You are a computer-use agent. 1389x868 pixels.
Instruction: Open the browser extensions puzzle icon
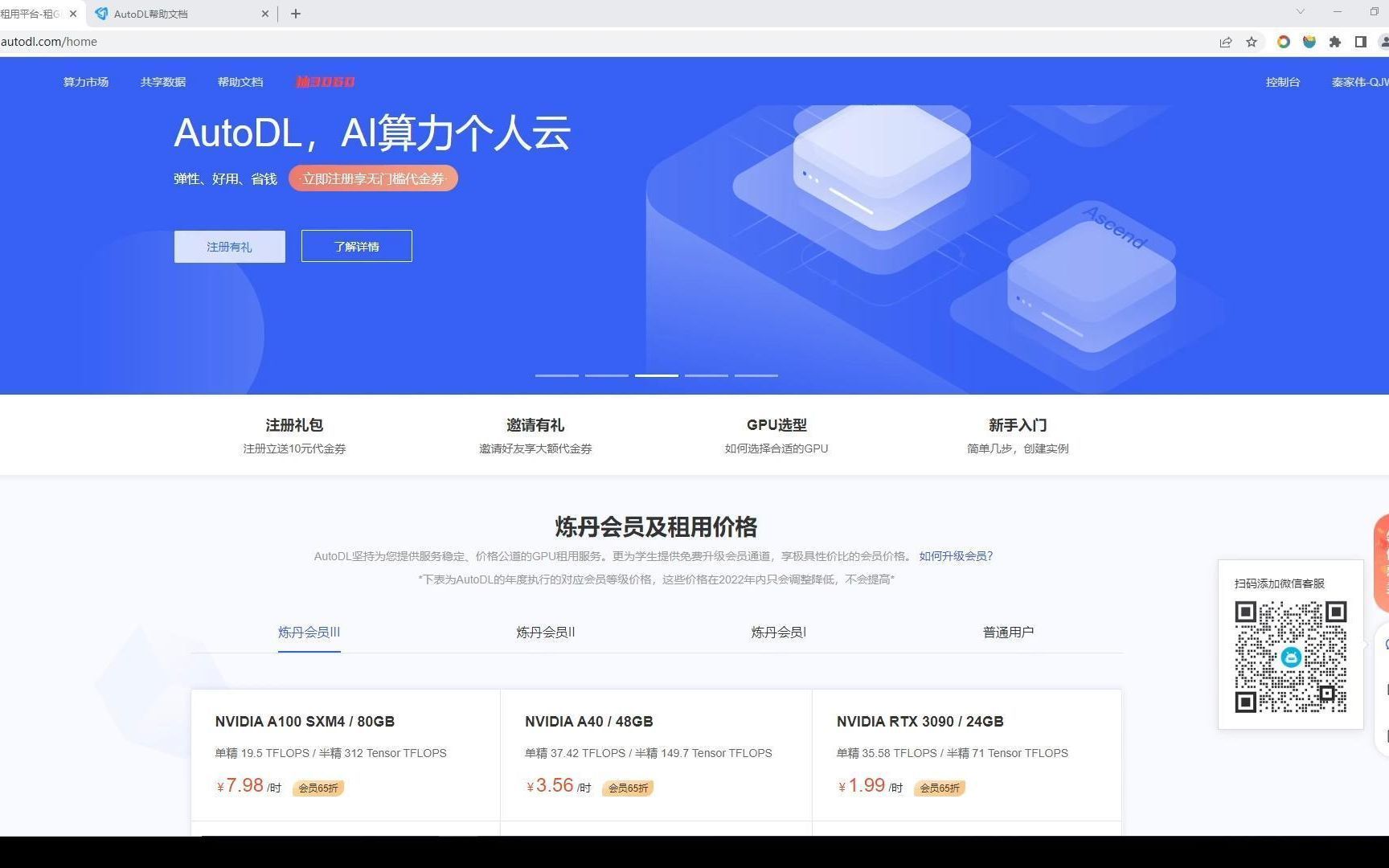click(1335, 42)
